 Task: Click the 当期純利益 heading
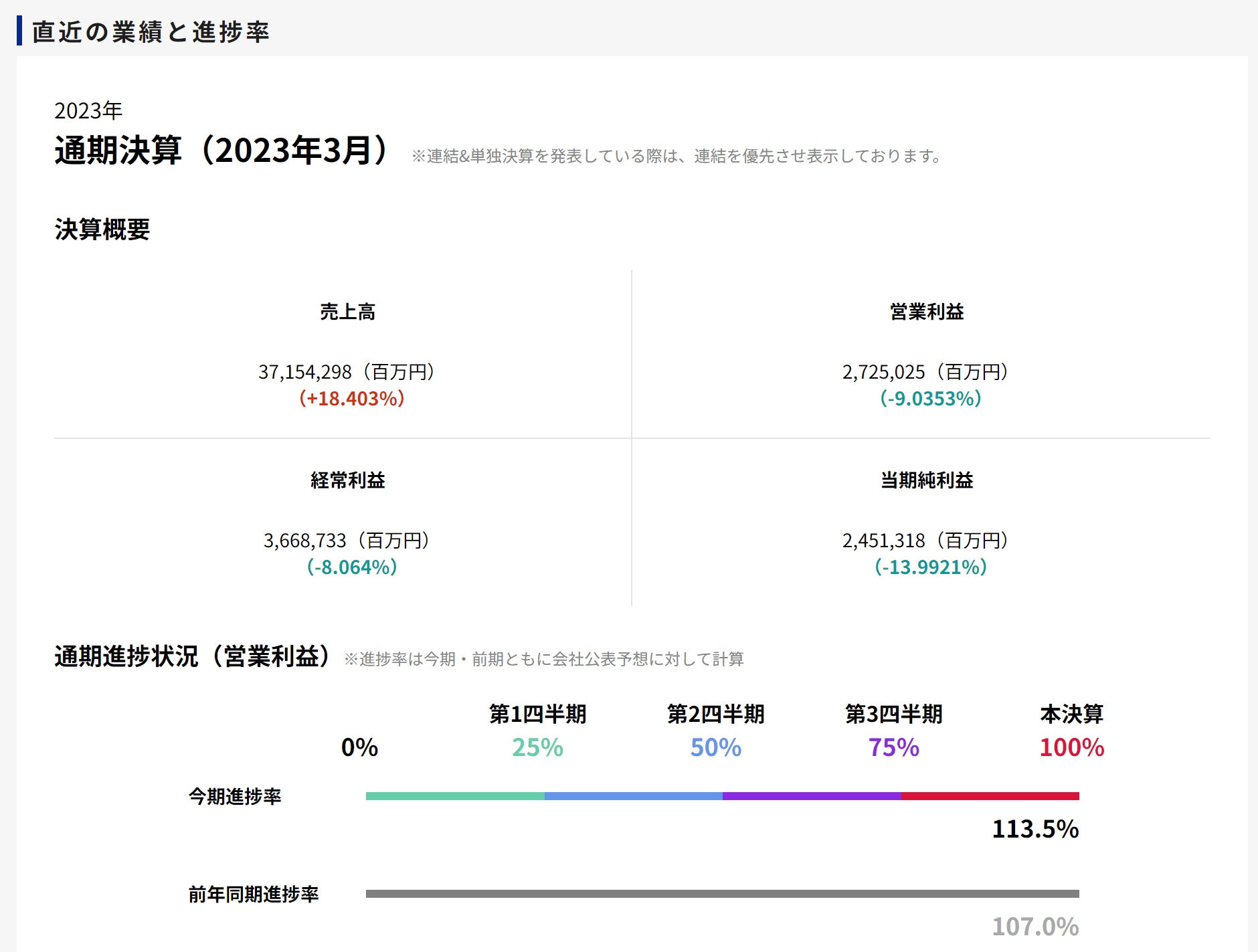927,480
